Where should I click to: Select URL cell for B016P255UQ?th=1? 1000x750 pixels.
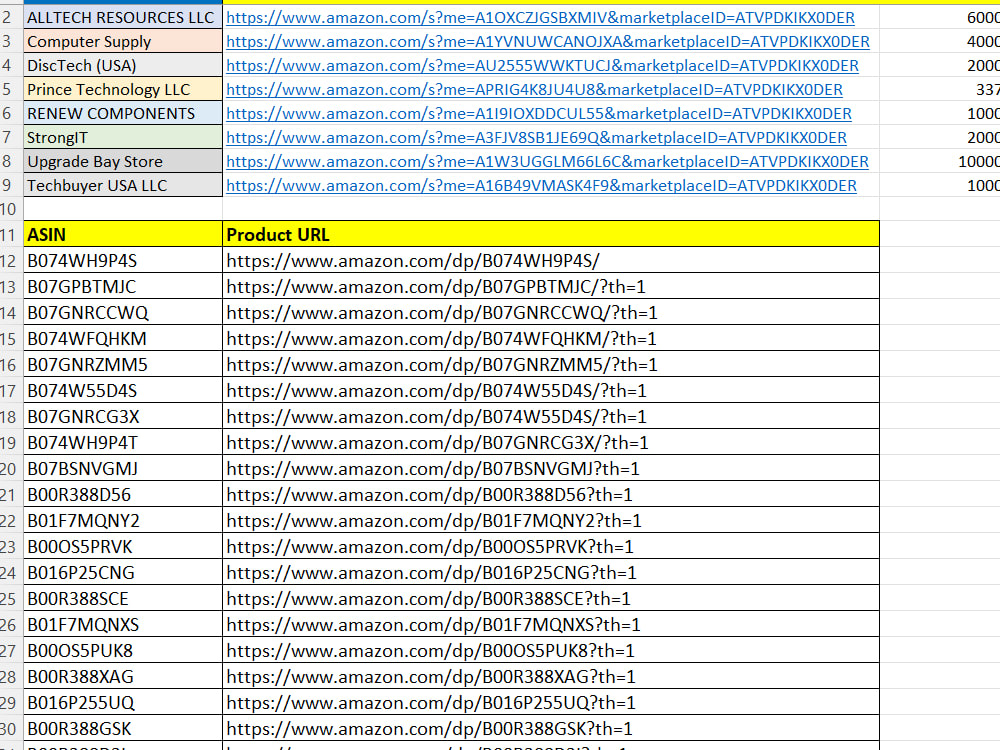click(551, 703)
